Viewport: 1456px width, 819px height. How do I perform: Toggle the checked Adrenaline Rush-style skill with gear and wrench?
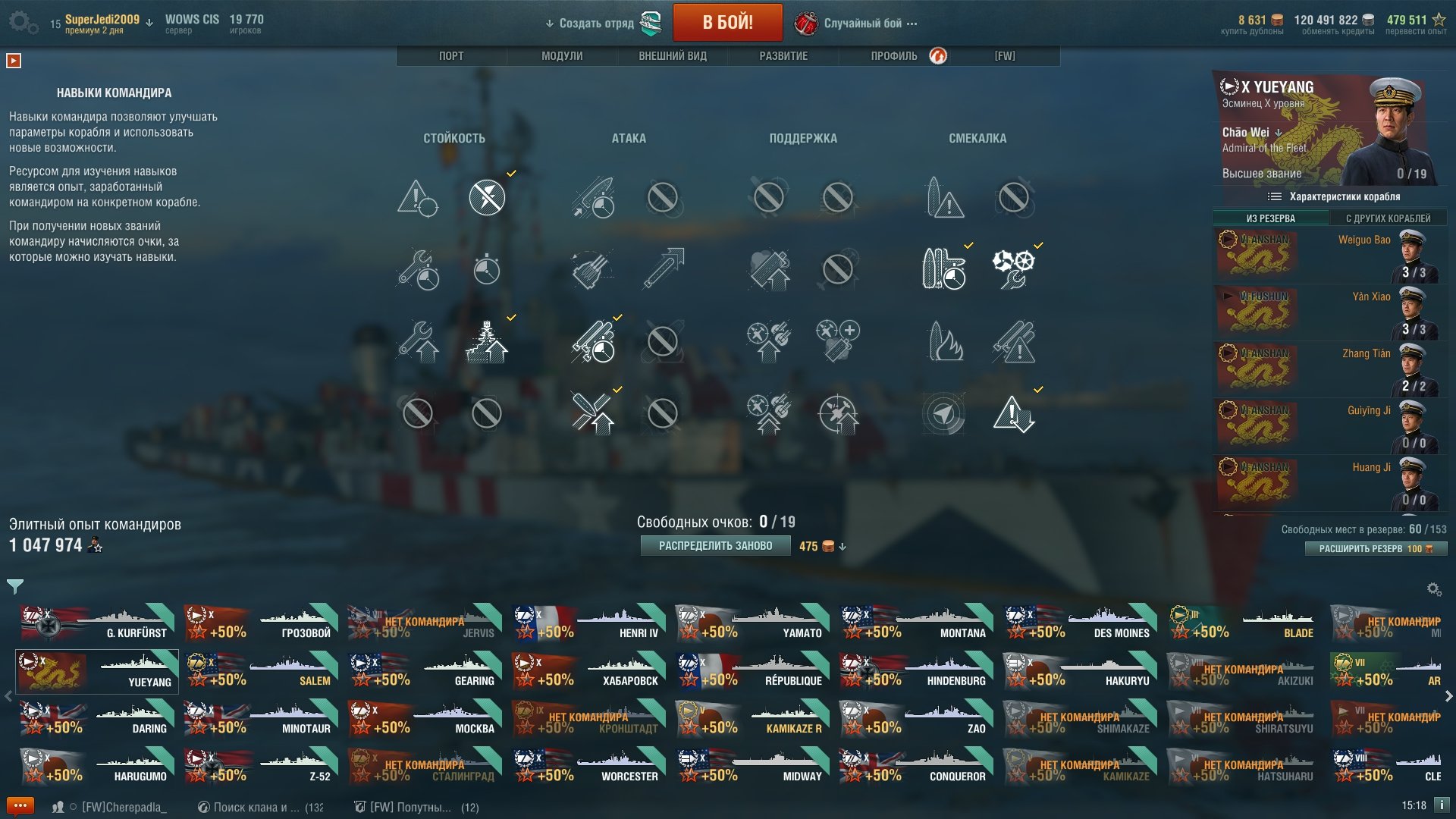click(1014, 269)
